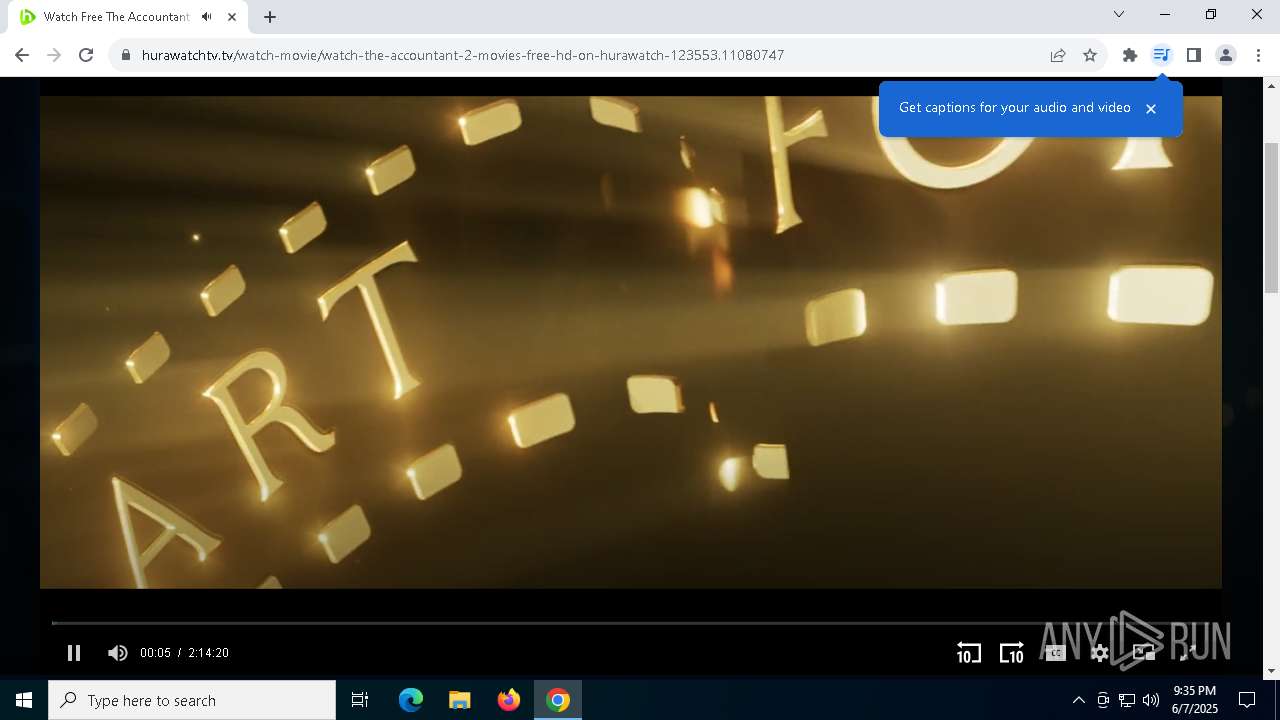Open Task View on taskbar
This screenshot has height=720, width=1280.
pyautogui.click(x=360, y=700)
